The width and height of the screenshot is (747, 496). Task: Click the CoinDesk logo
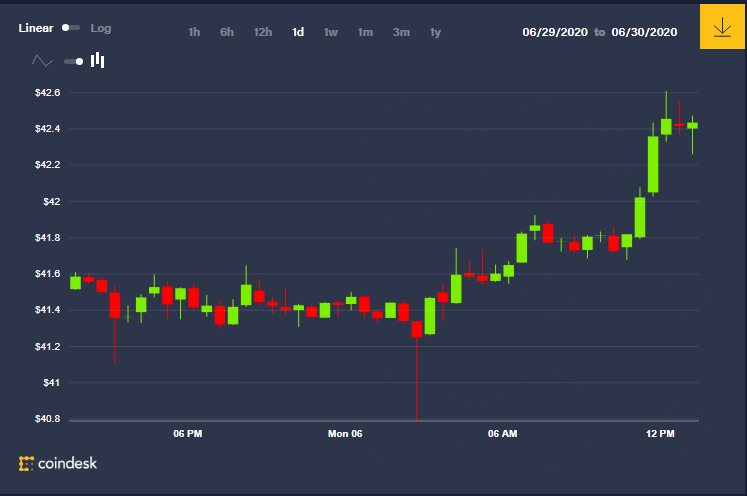[x=58, y=463]
